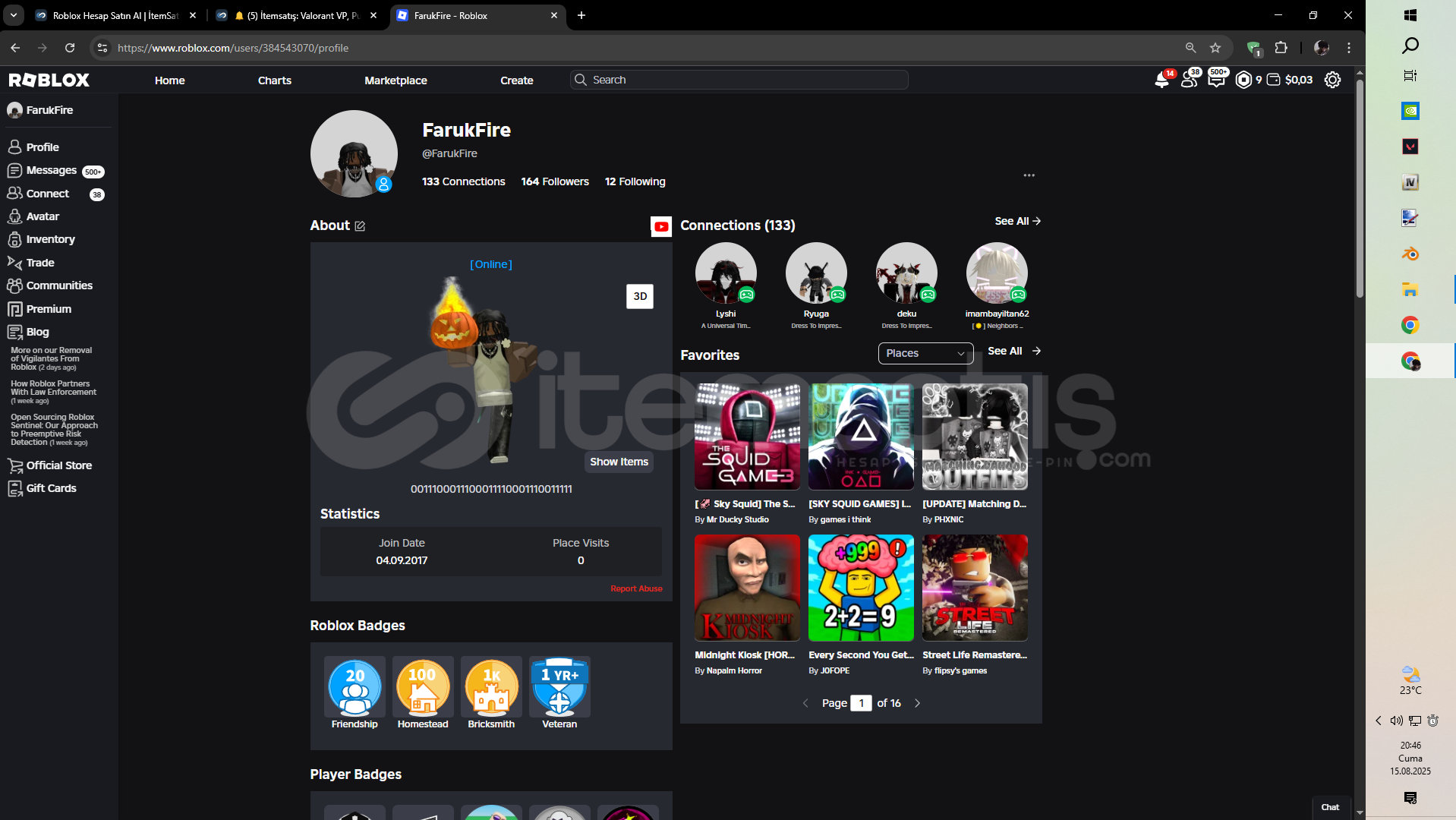1456x820 pixels.
Task: Open Windows Start button
Action: click(1410, 15)
